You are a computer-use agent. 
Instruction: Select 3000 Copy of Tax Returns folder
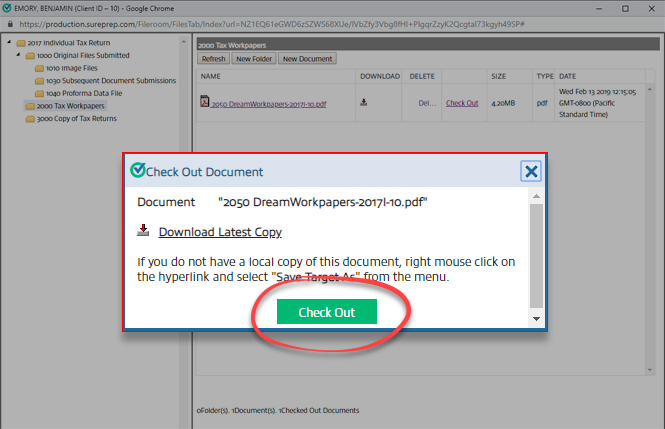pyautogui.click(x=76, y=119)
